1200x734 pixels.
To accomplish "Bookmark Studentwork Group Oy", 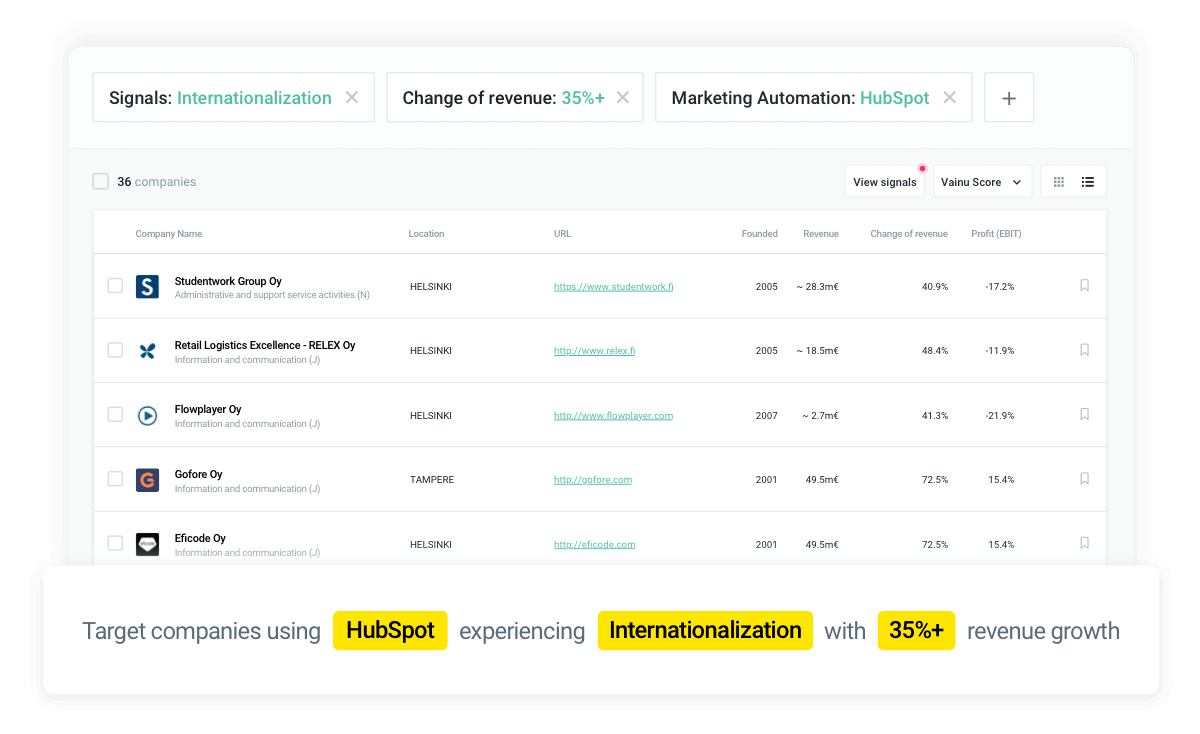I will (1084, 286).
